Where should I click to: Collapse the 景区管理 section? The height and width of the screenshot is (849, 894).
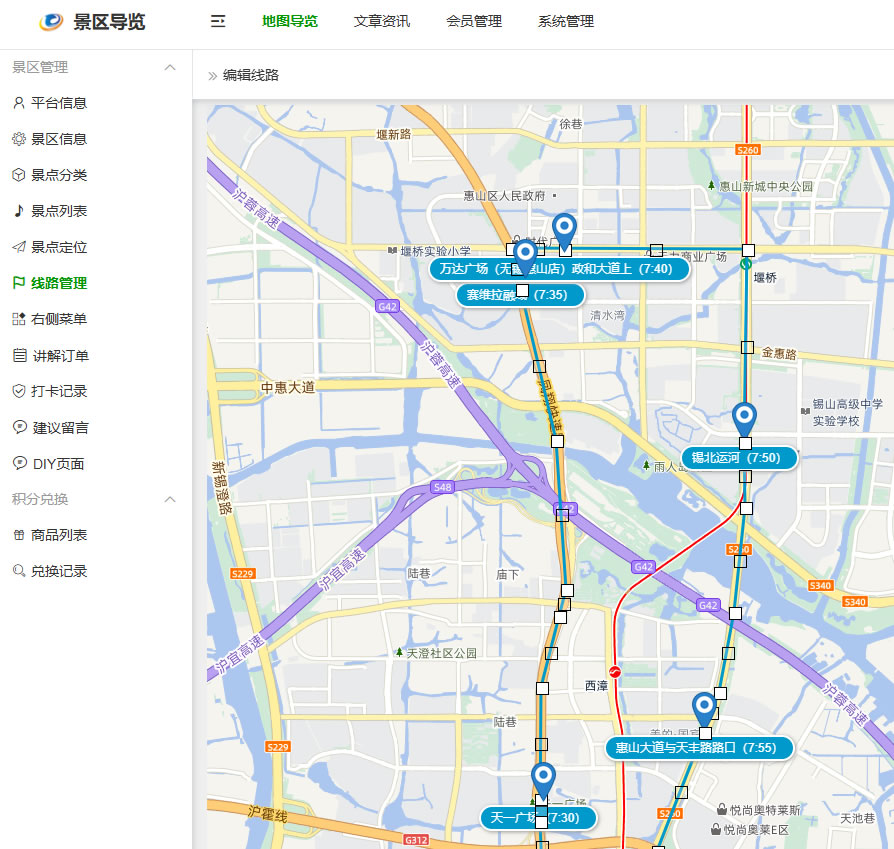coord(170,67)
